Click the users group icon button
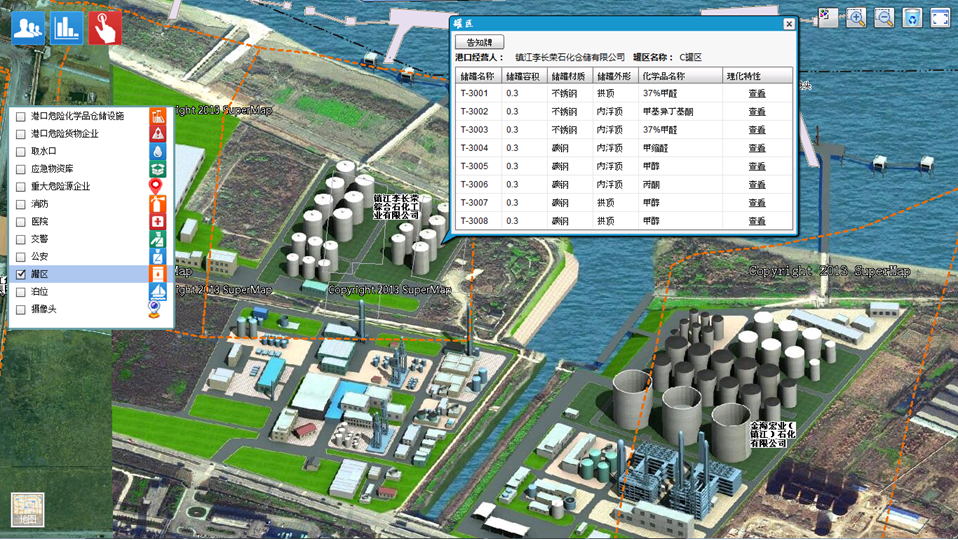The width and height of the screenshot is (958, 540). (x=28, y=28)
